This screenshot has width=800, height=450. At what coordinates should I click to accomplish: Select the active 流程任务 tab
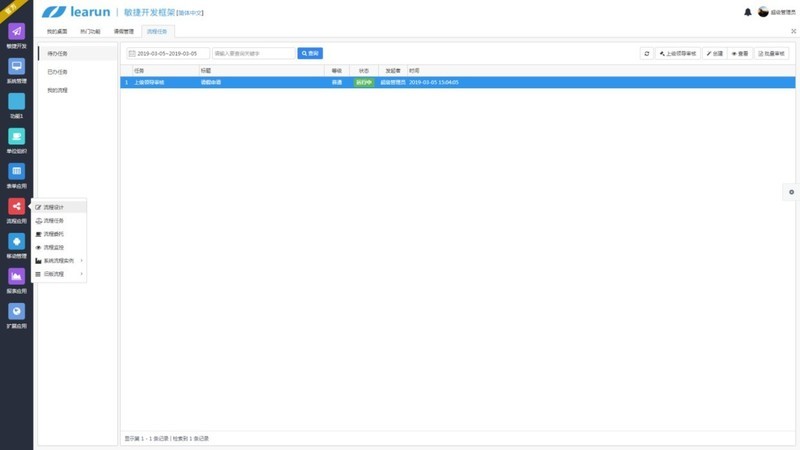click(157, 31)
